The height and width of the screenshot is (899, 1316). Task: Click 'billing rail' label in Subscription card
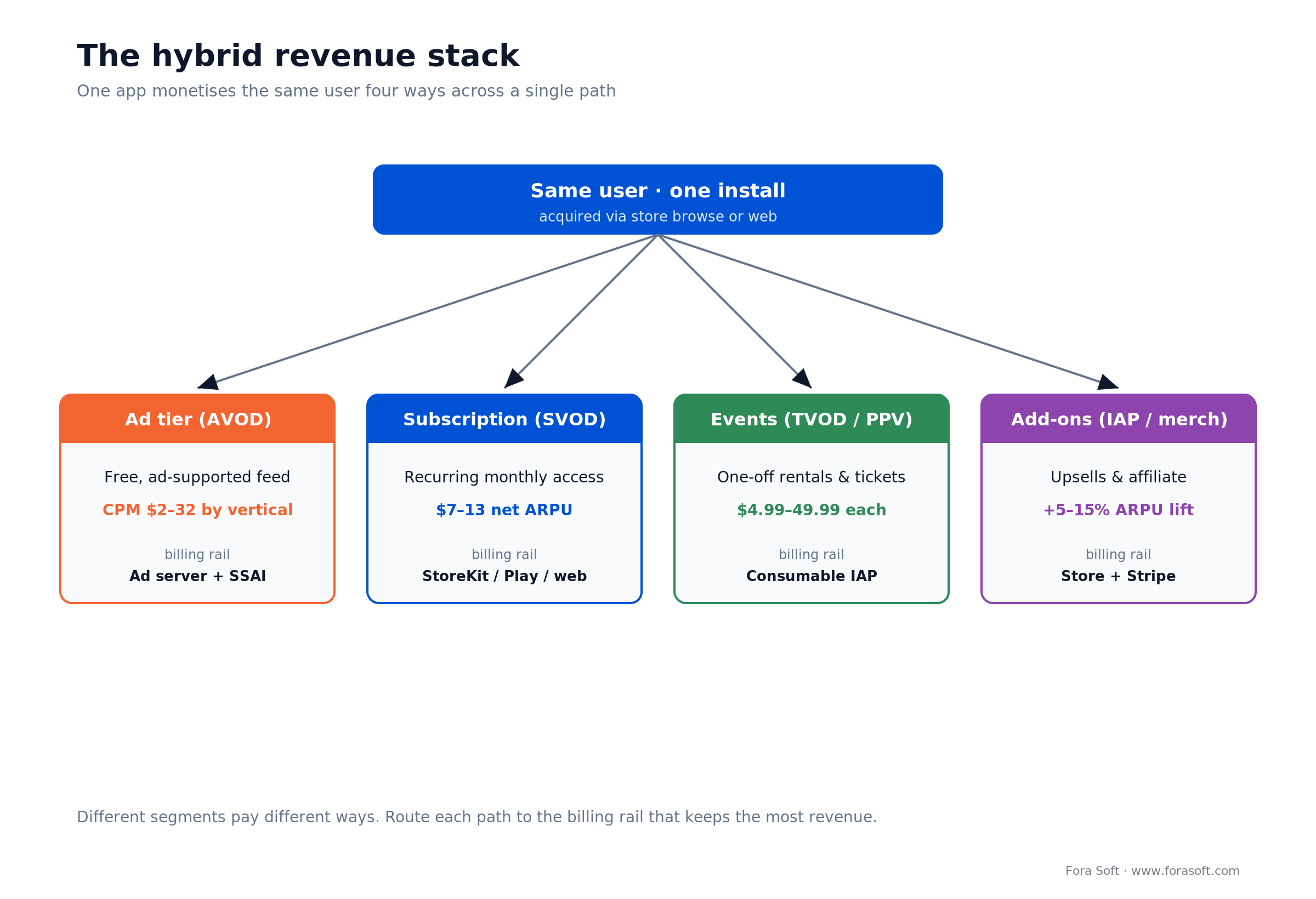(x=504, y=555)
